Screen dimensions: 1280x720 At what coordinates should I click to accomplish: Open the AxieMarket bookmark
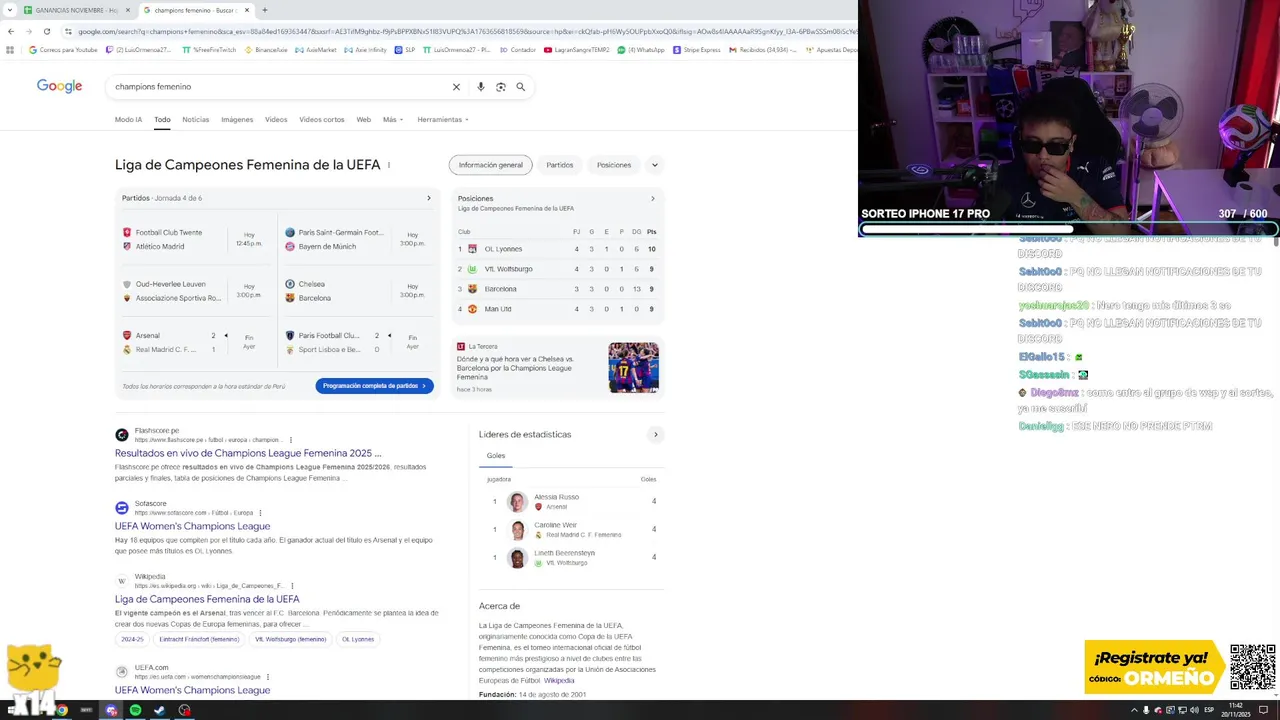point(315,50)
